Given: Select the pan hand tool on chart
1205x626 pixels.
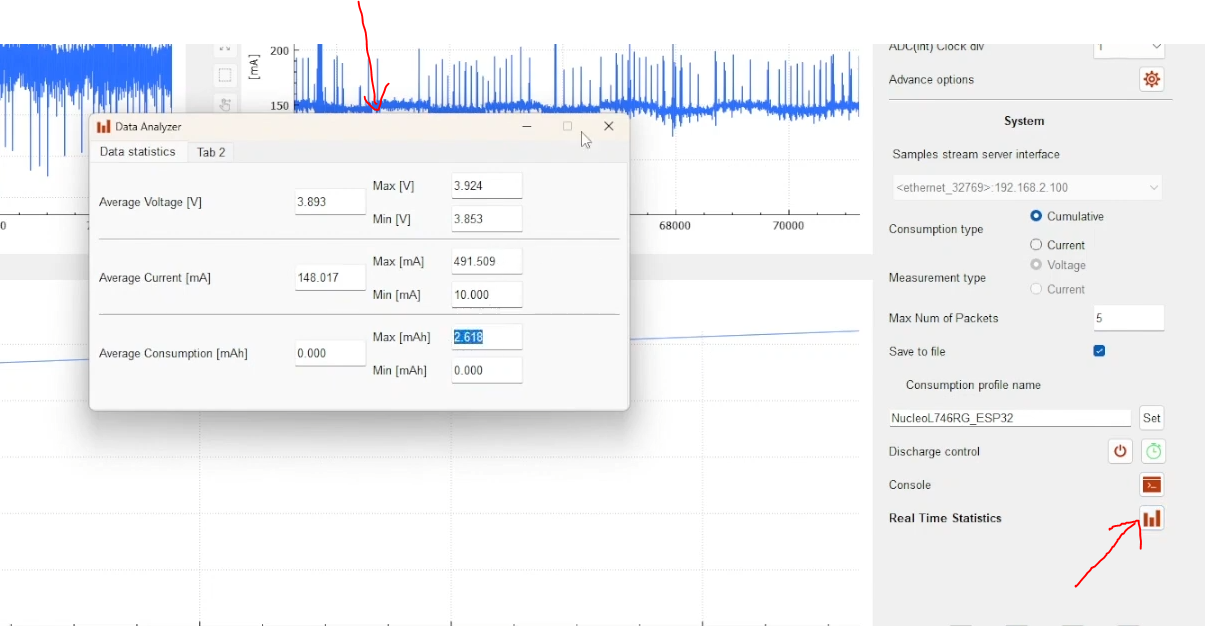Looking at the screenshot, I should (225, 104).
